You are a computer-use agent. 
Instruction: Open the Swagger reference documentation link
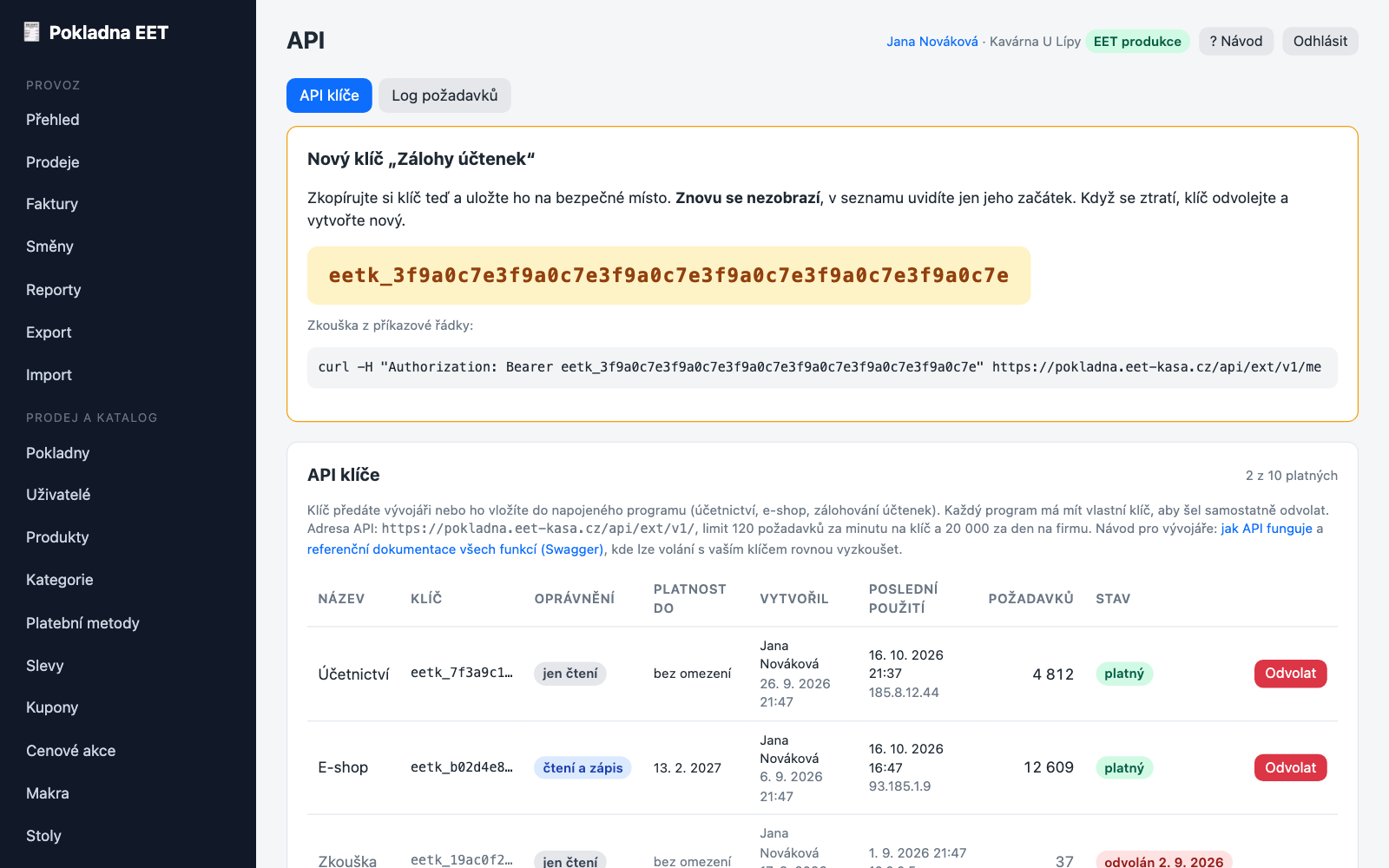[x=455, y=549]
